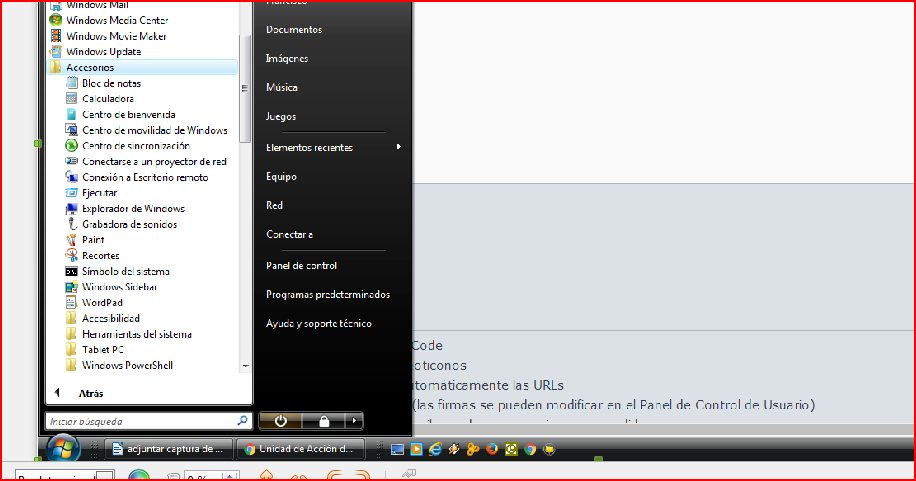Open Panel de control
Screen dimensions: 916x481
tap(301, 265)
